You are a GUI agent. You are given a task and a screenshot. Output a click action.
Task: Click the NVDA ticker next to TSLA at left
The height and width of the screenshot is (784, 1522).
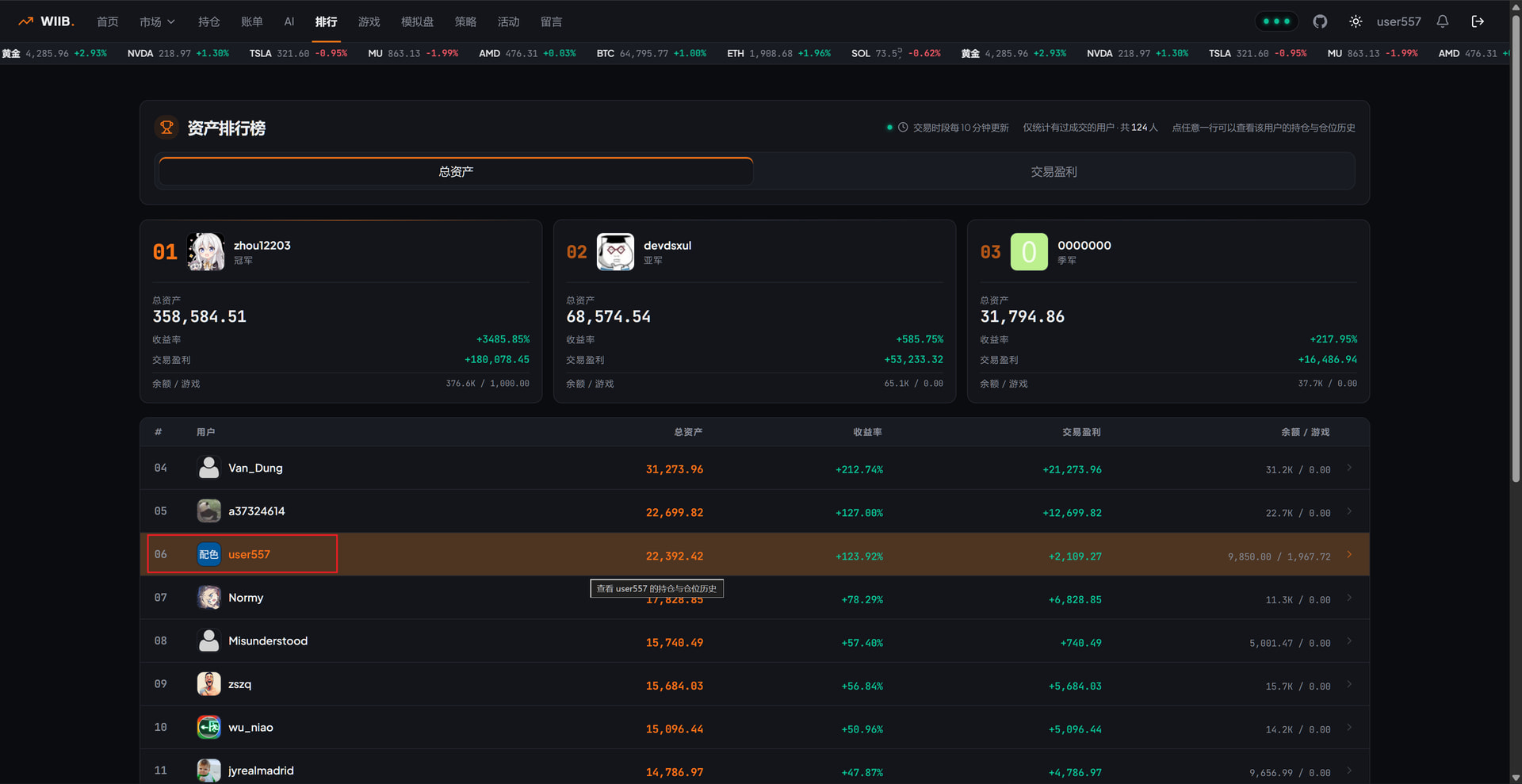tap(178, 53)
